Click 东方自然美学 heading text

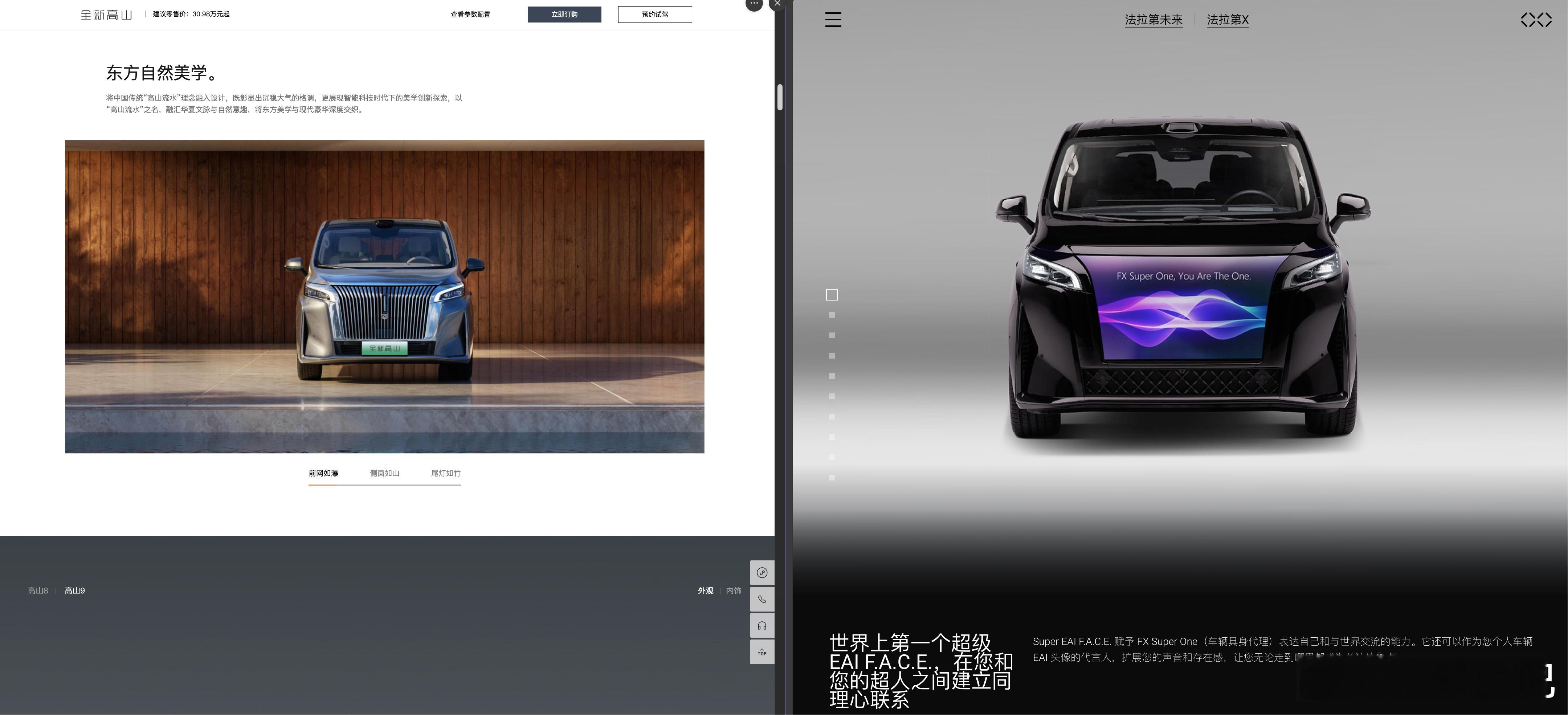click(x=162, y=73)
